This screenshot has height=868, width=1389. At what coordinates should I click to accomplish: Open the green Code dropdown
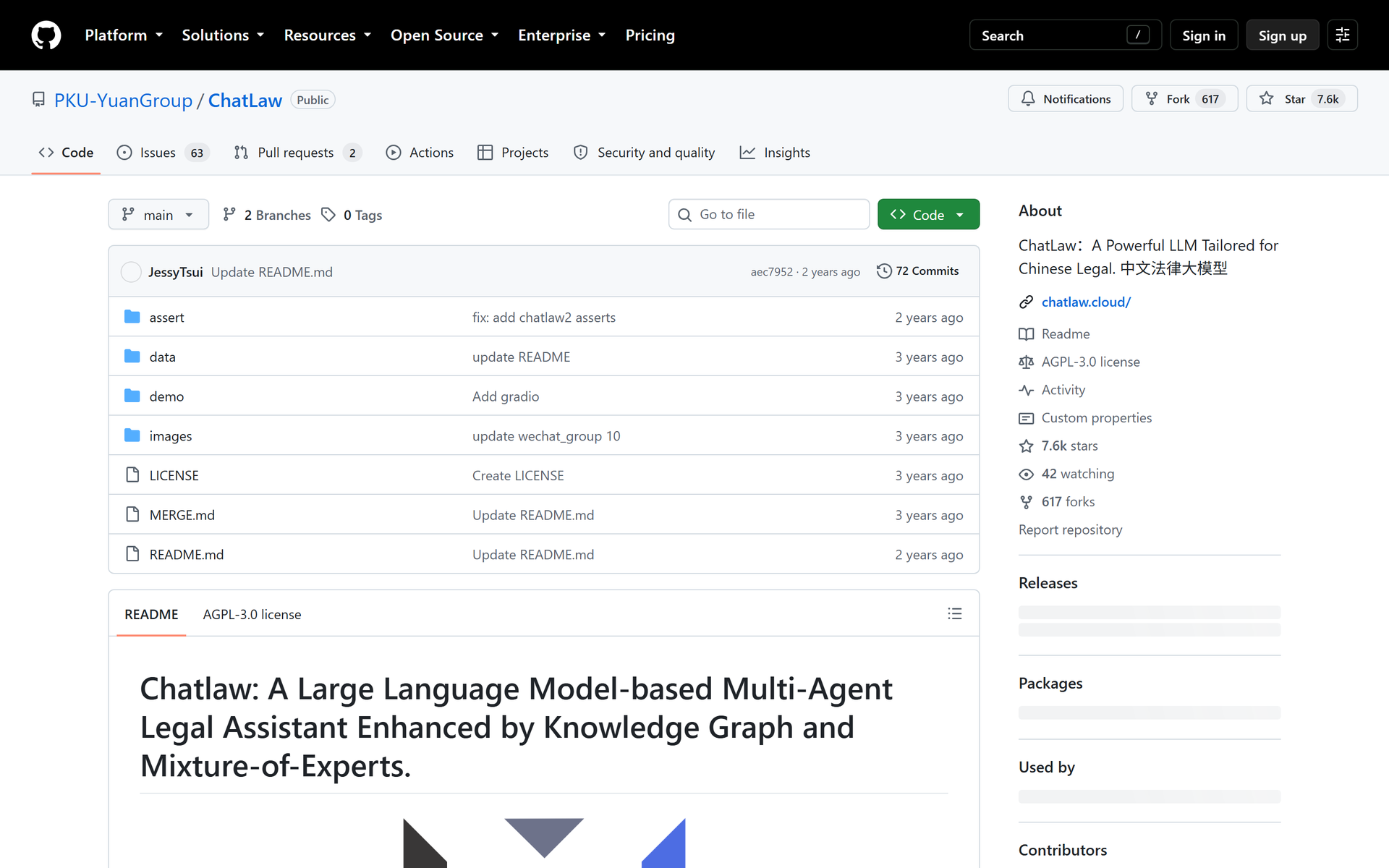click(928, 214)
